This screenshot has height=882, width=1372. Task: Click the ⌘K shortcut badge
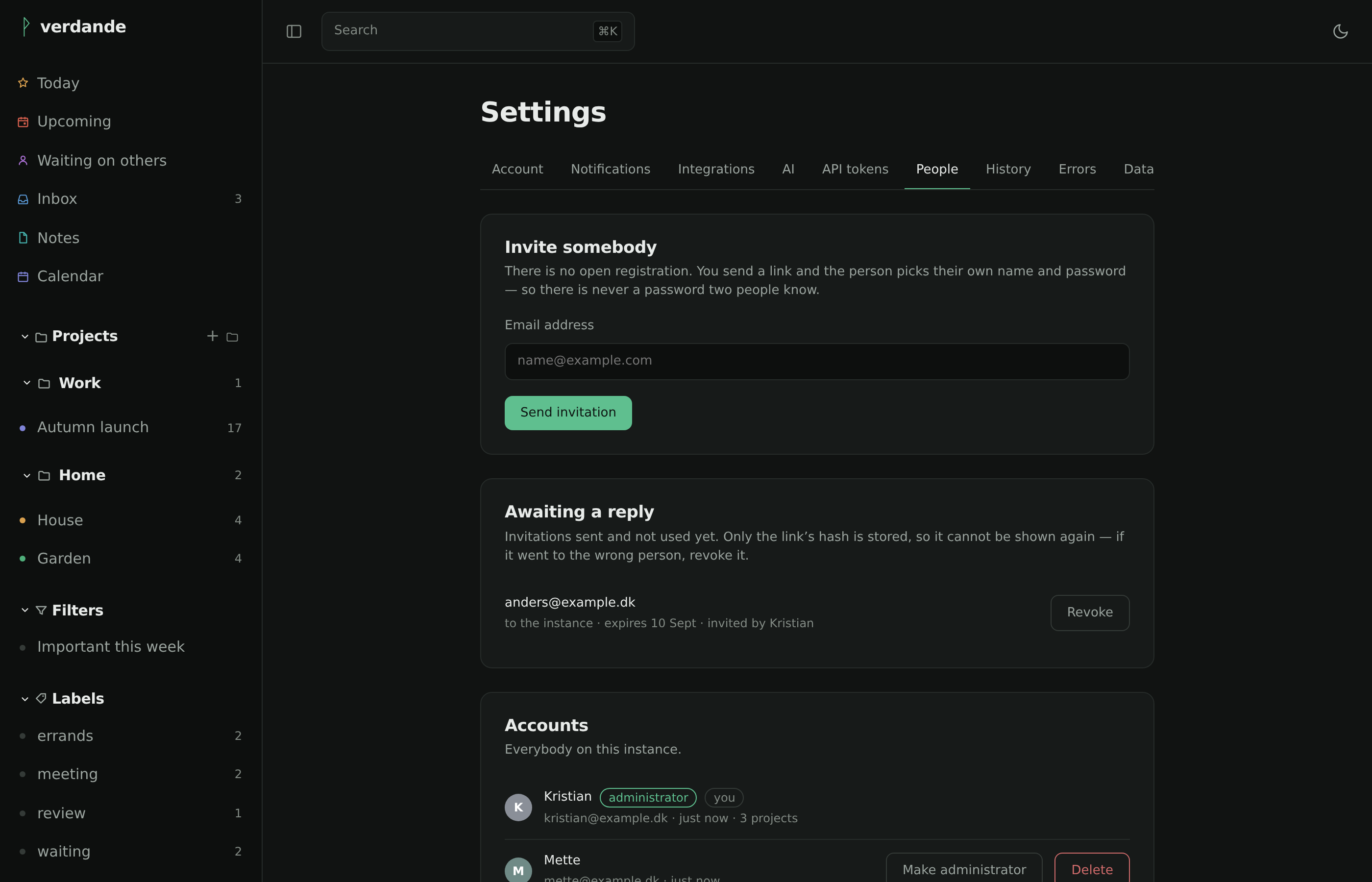[x=608, y=31]
